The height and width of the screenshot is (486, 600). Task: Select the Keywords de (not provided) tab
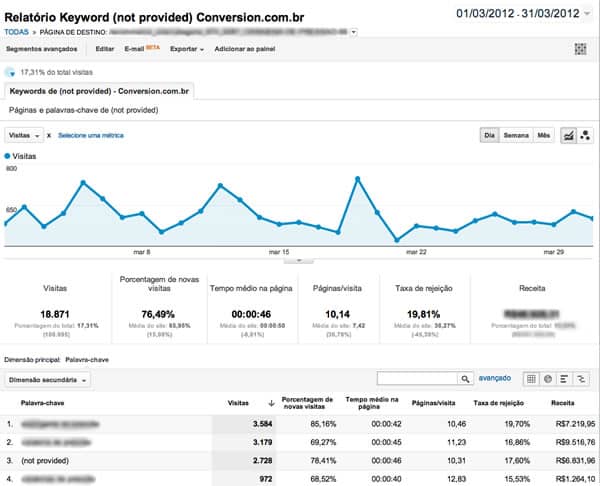click(x=99, y=91)
